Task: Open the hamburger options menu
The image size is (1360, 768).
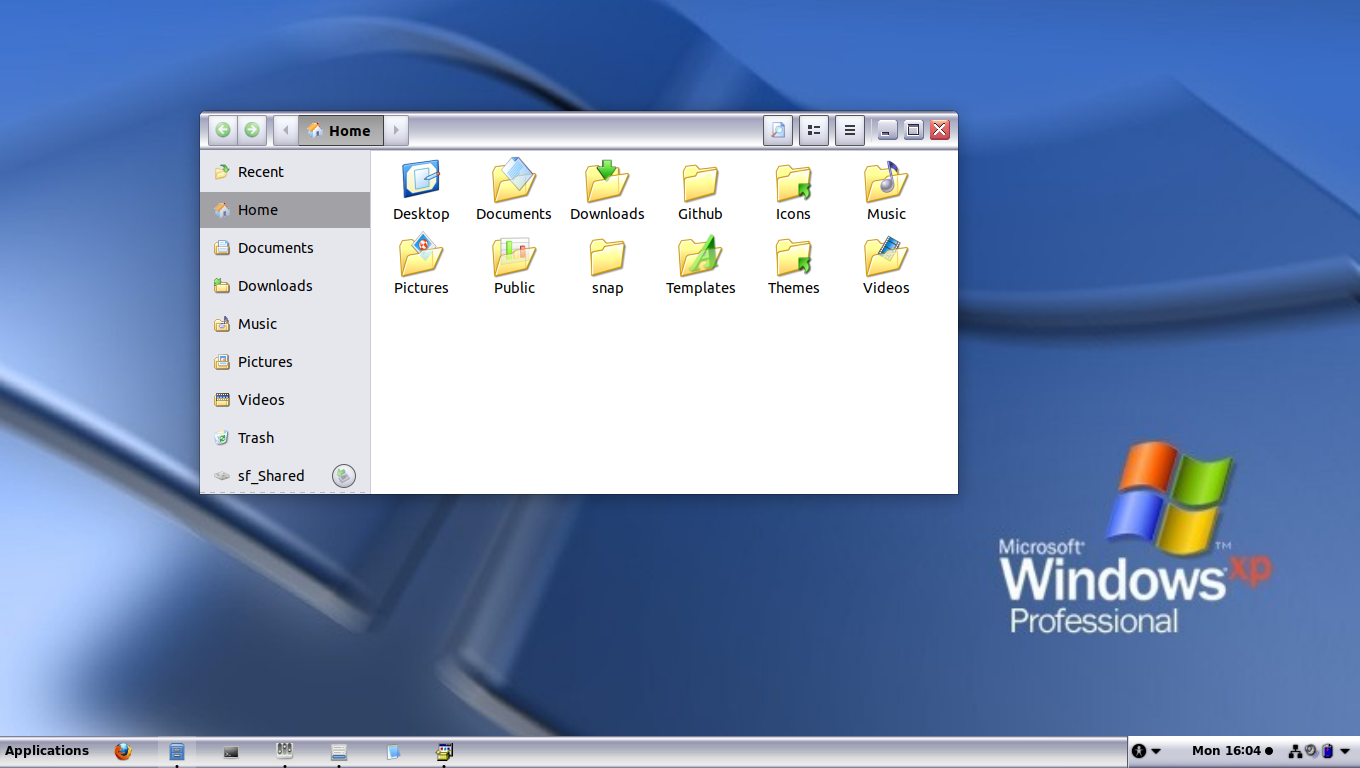Action: pyautogui.click(x=850, y=130)
